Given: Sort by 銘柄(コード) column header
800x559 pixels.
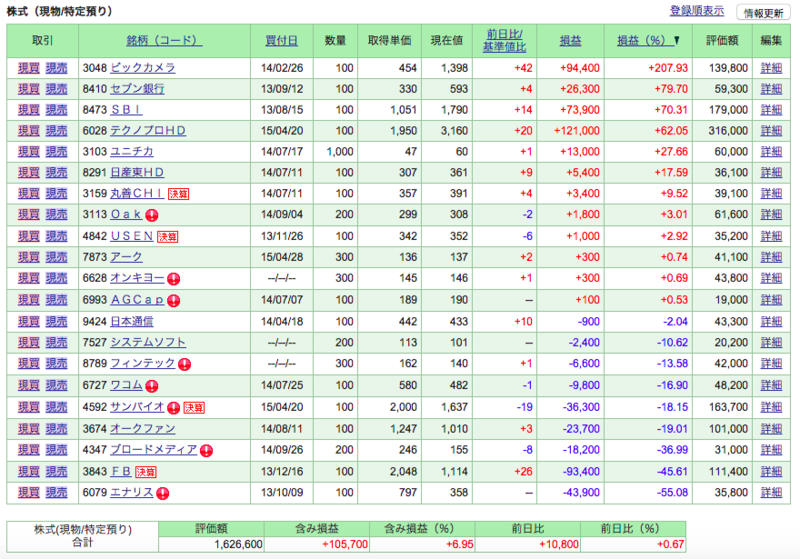Looking at the screenshot, I should (x=164, y=40).
